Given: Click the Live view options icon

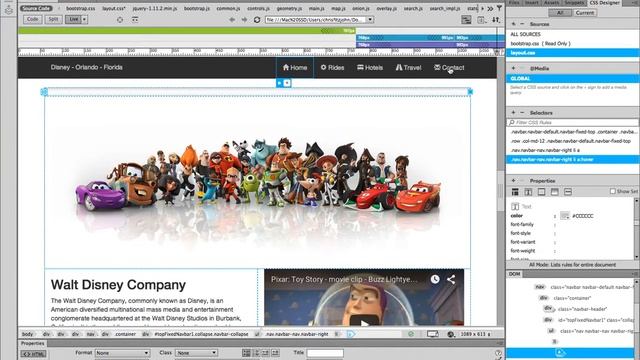Looking at the screenshot, I should pyautogui.click(x=135, y=20).
